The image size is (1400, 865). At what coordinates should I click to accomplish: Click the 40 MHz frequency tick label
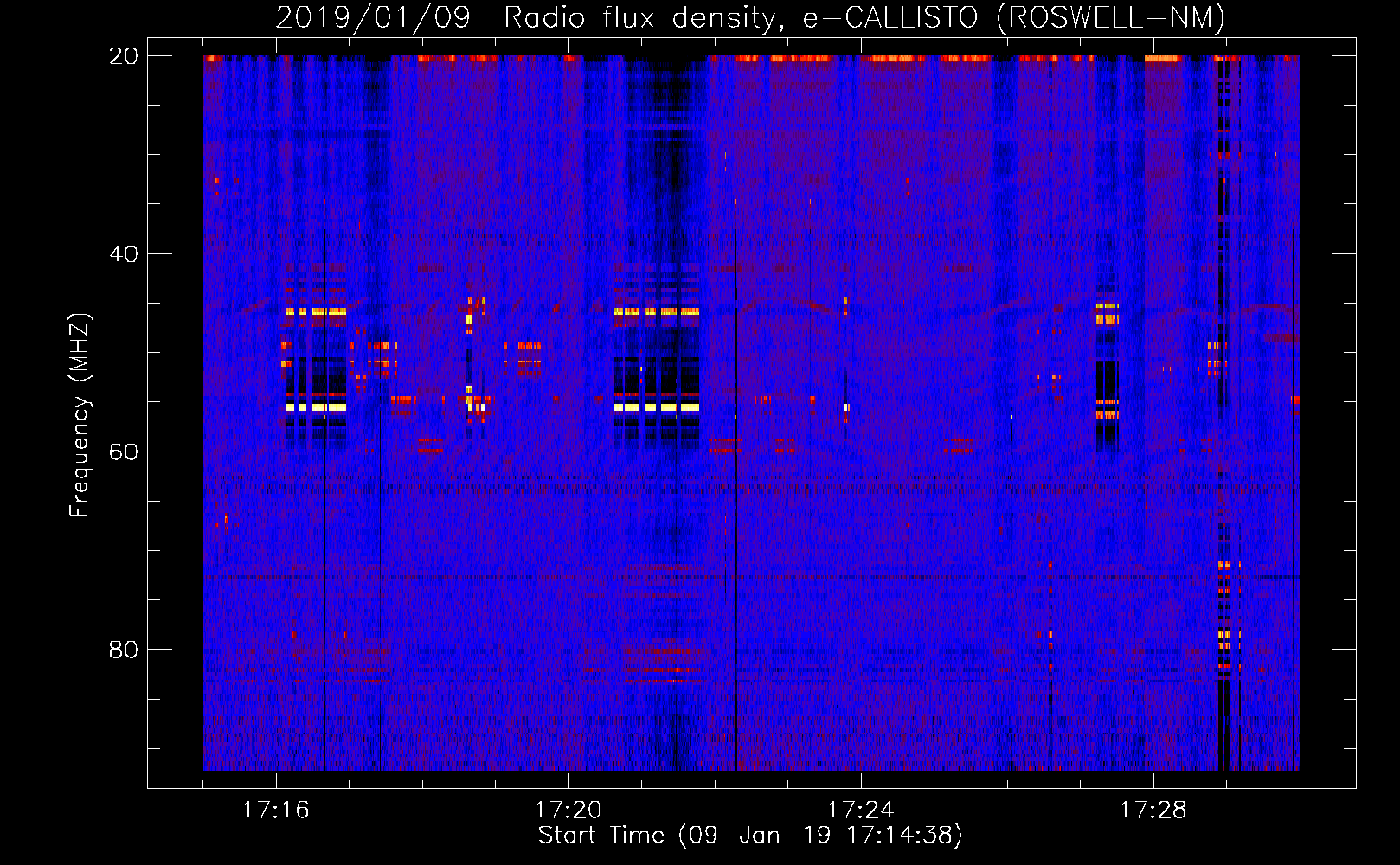[x=124, y=254]
